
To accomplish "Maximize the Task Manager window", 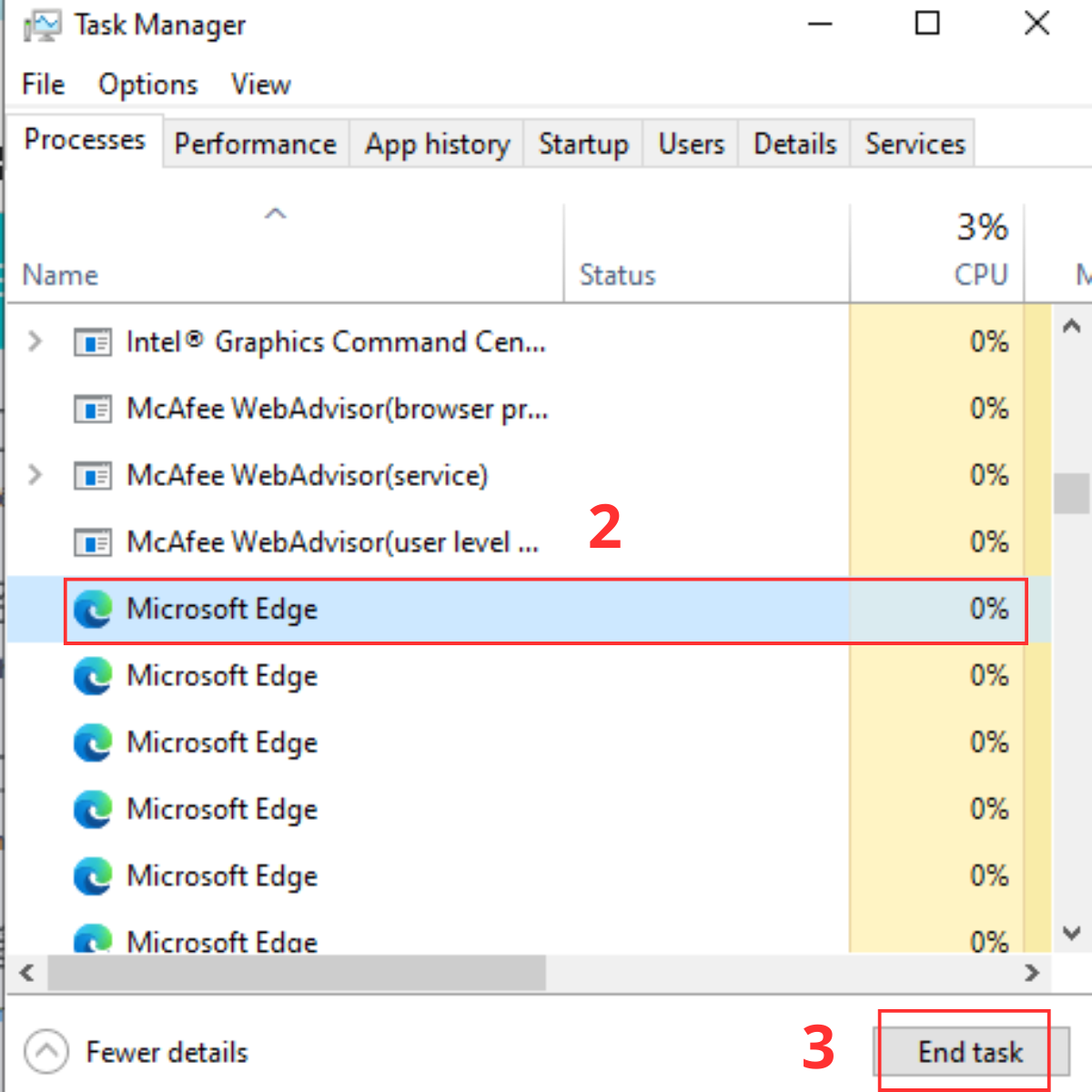I will tap(926, 23).
